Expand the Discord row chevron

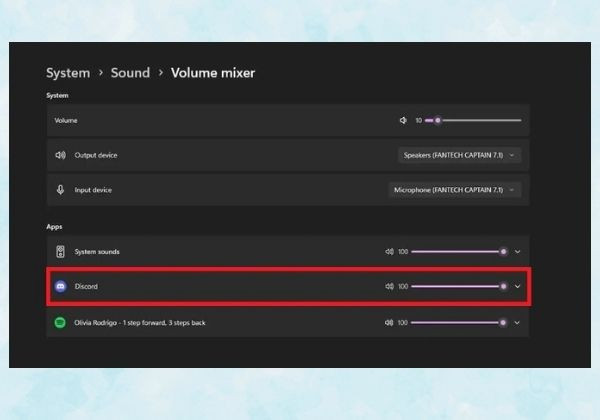coord(517,286)
